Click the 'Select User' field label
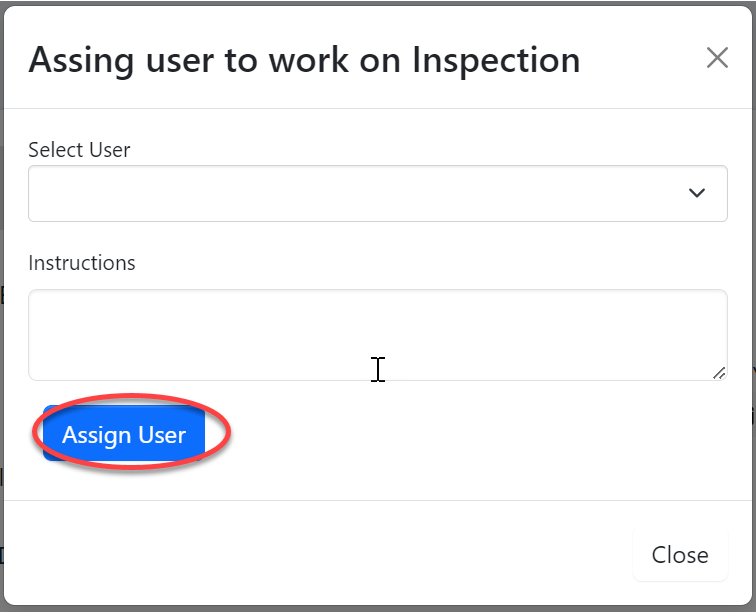 point(79,150)
